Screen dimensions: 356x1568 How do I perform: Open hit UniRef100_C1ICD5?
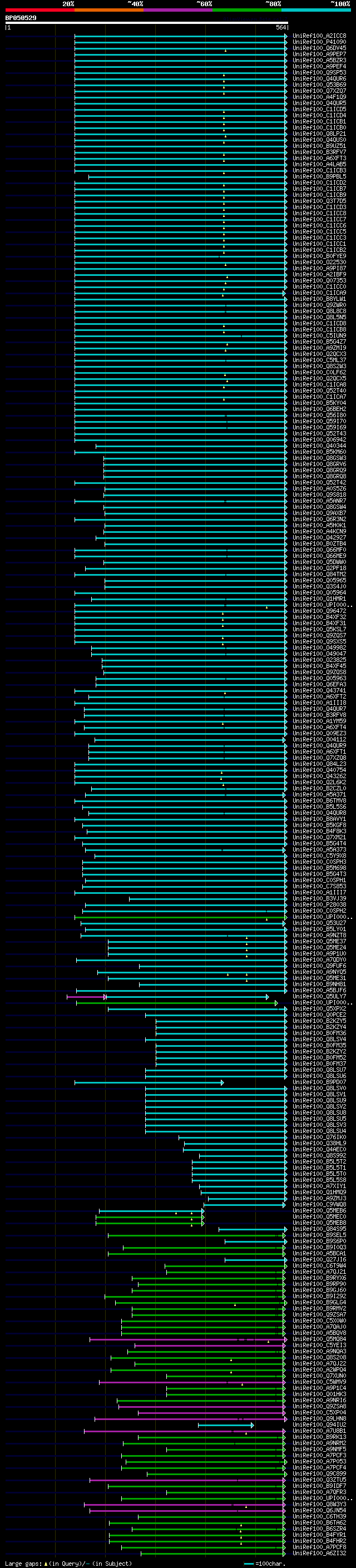pyautogui.click(x=319, y=110)
